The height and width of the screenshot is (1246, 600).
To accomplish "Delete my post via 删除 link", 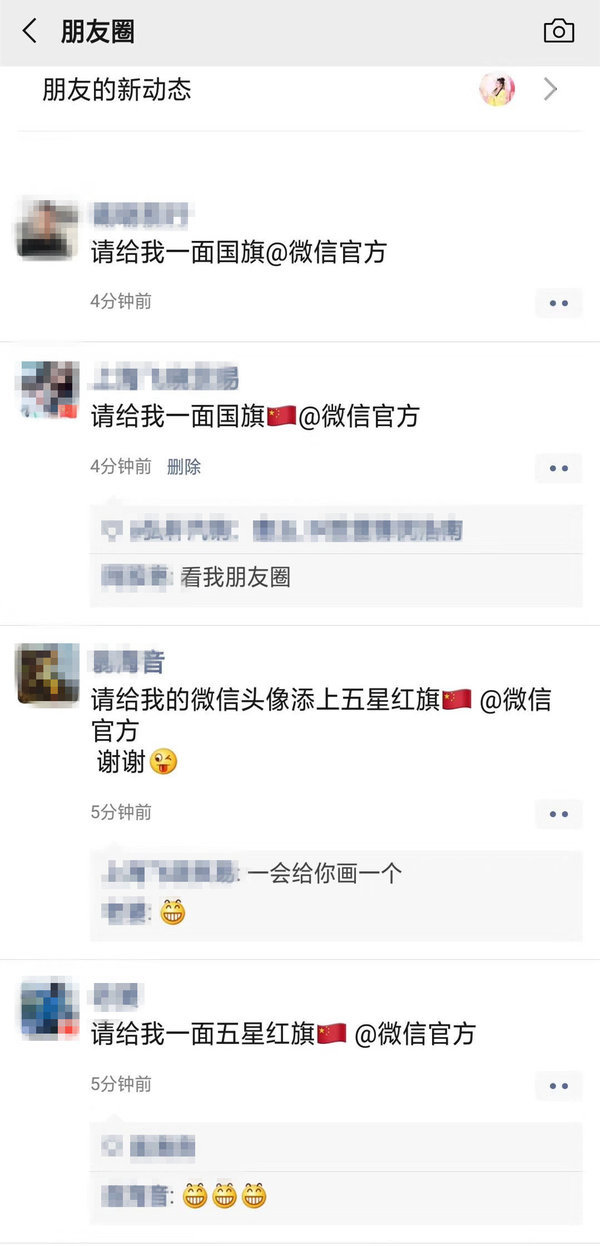I will [184, 467].
